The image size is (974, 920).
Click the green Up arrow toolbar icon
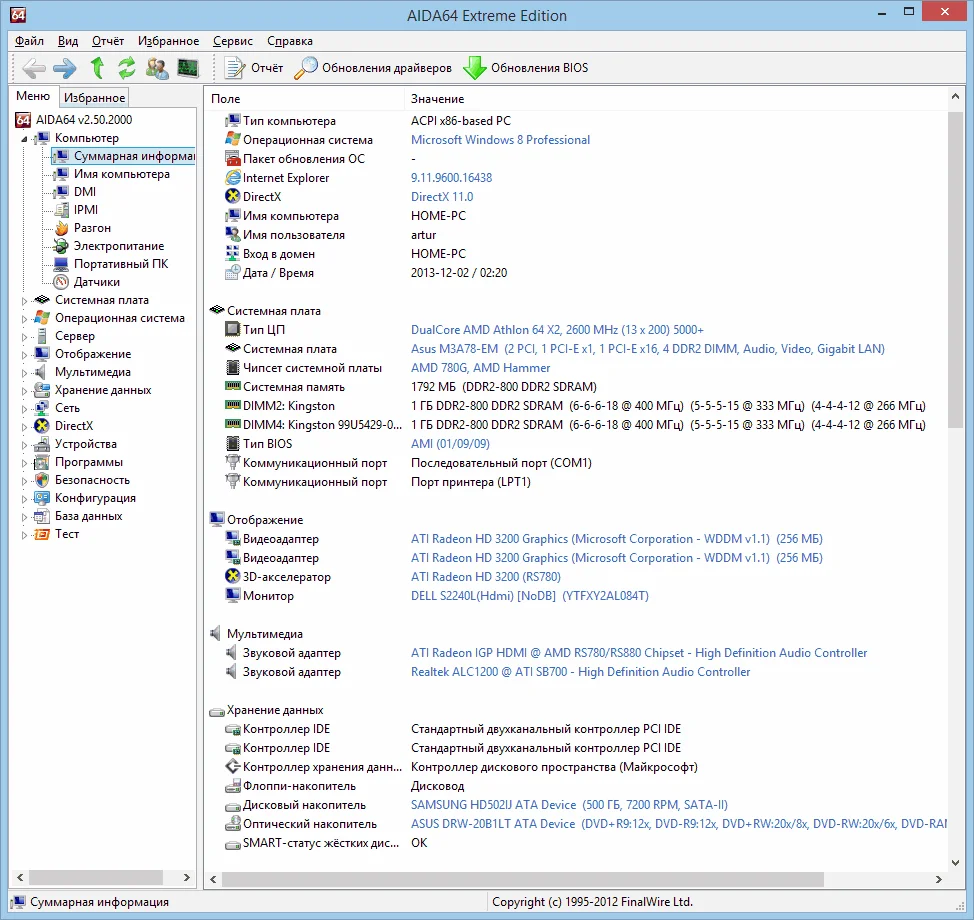[97, 68]
